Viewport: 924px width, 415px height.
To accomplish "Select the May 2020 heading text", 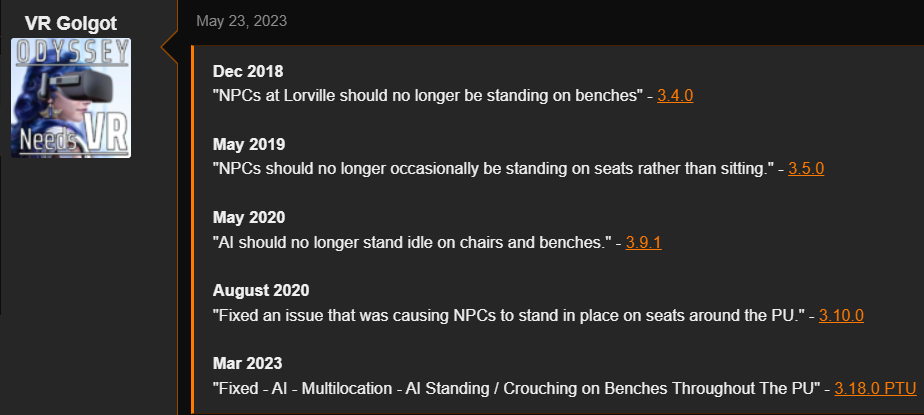I will click(x=249, y=218).
